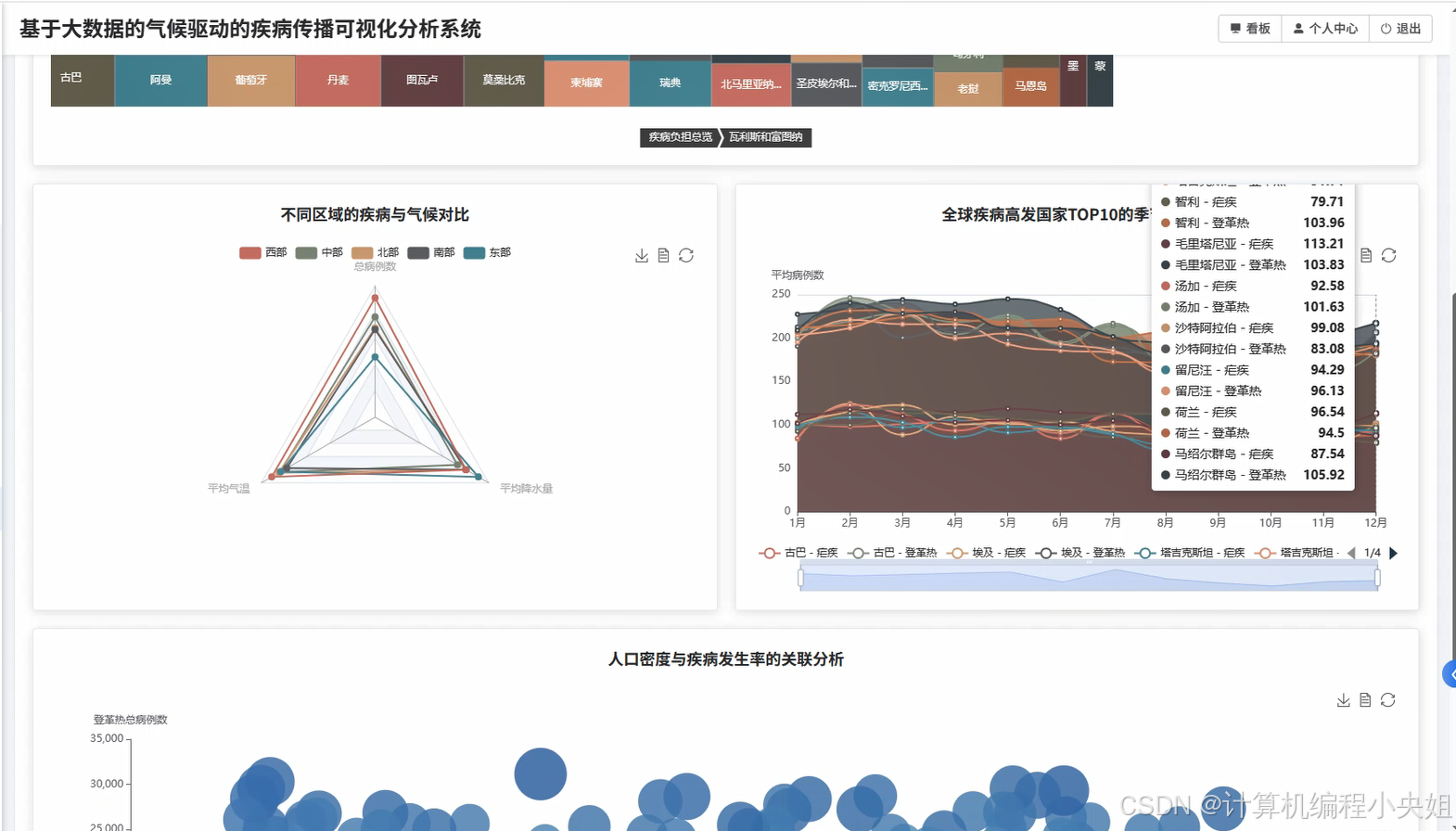Screen dimensions: 1456x831
Task: Toggle 埃及 - 疟疾 line legend
Action: click(x=986, y=553)
